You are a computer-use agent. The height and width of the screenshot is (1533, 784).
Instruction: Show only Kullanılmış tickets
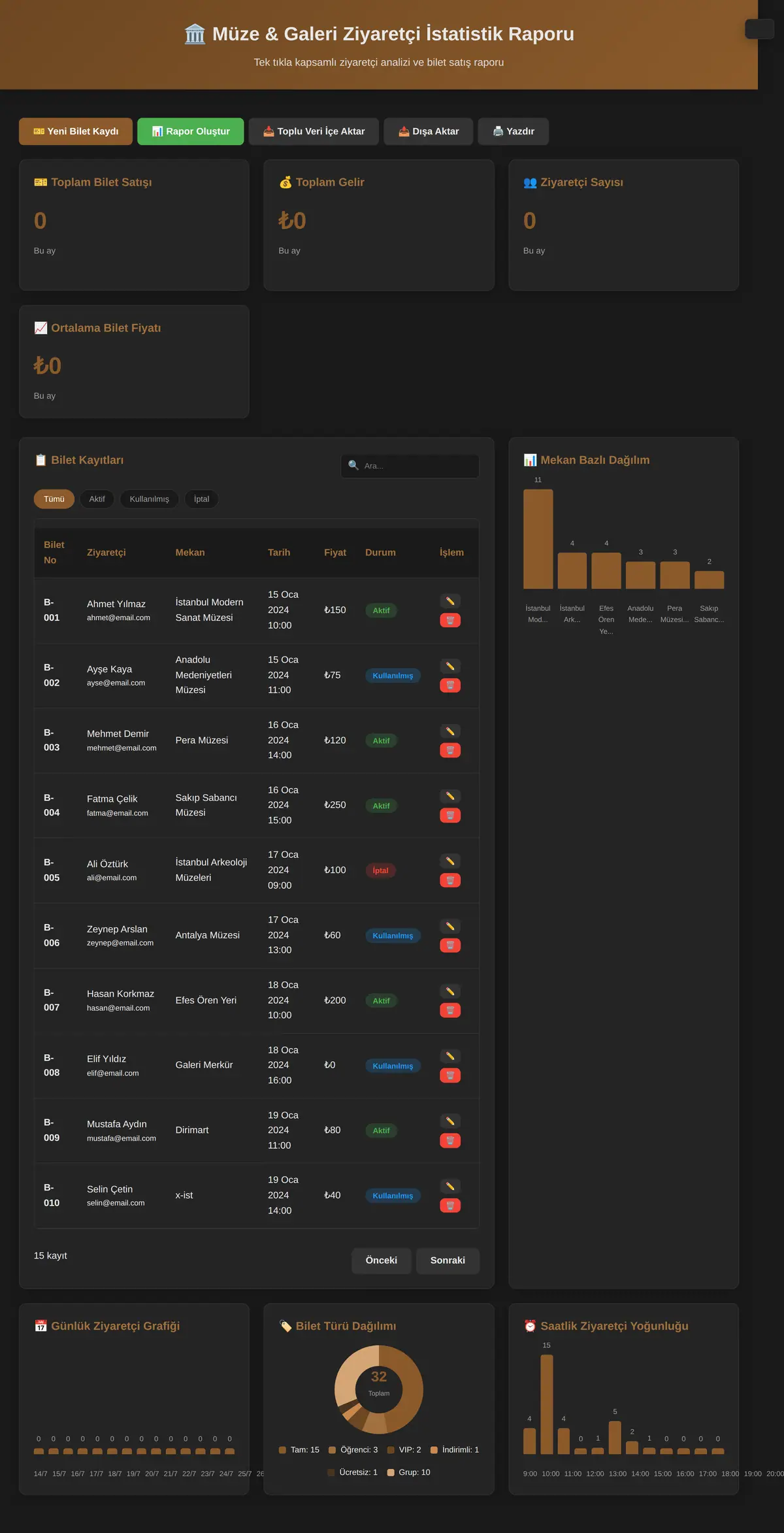click(149, 499)
